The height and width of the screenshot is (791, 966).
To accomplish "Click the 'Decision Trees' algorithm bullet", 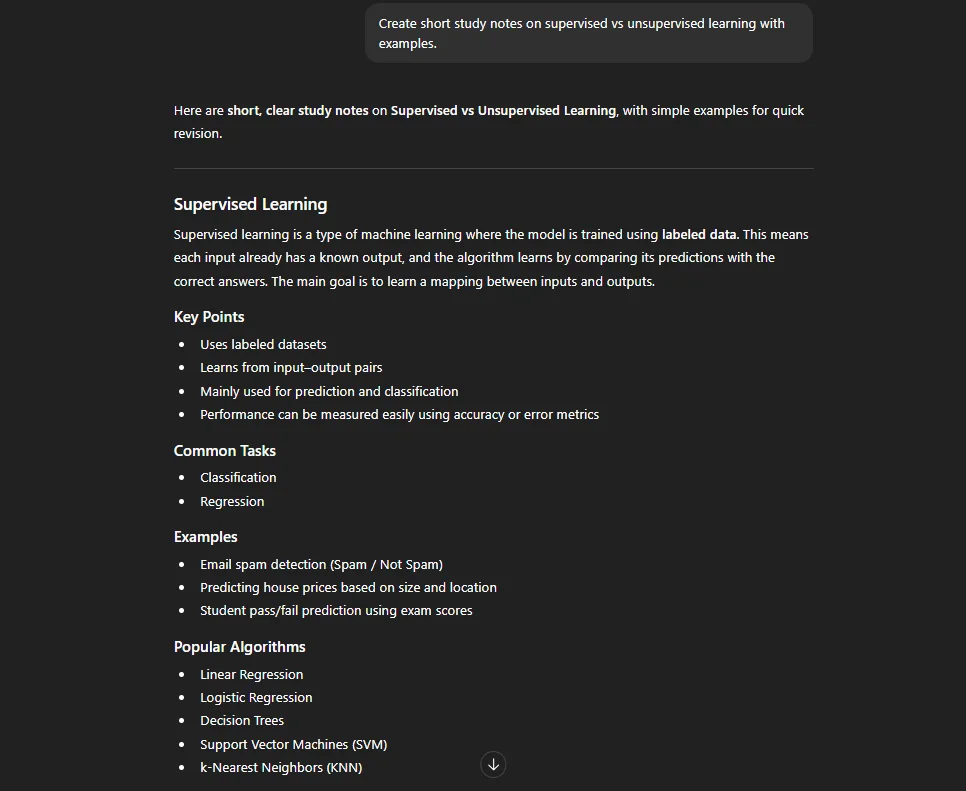I will [242, 721].
